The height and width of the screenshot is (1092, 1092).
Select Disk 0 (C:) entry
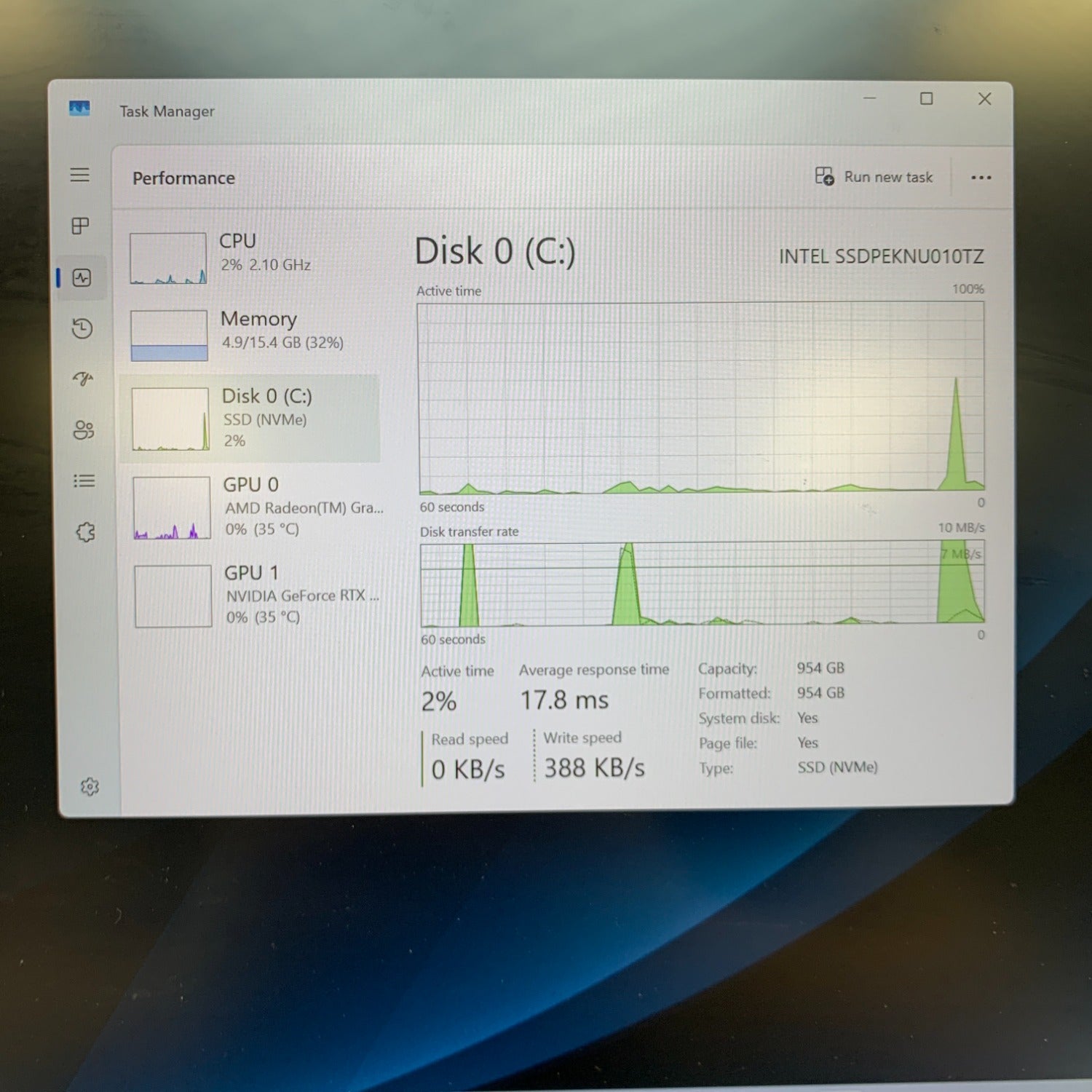[x=250, y=419]
